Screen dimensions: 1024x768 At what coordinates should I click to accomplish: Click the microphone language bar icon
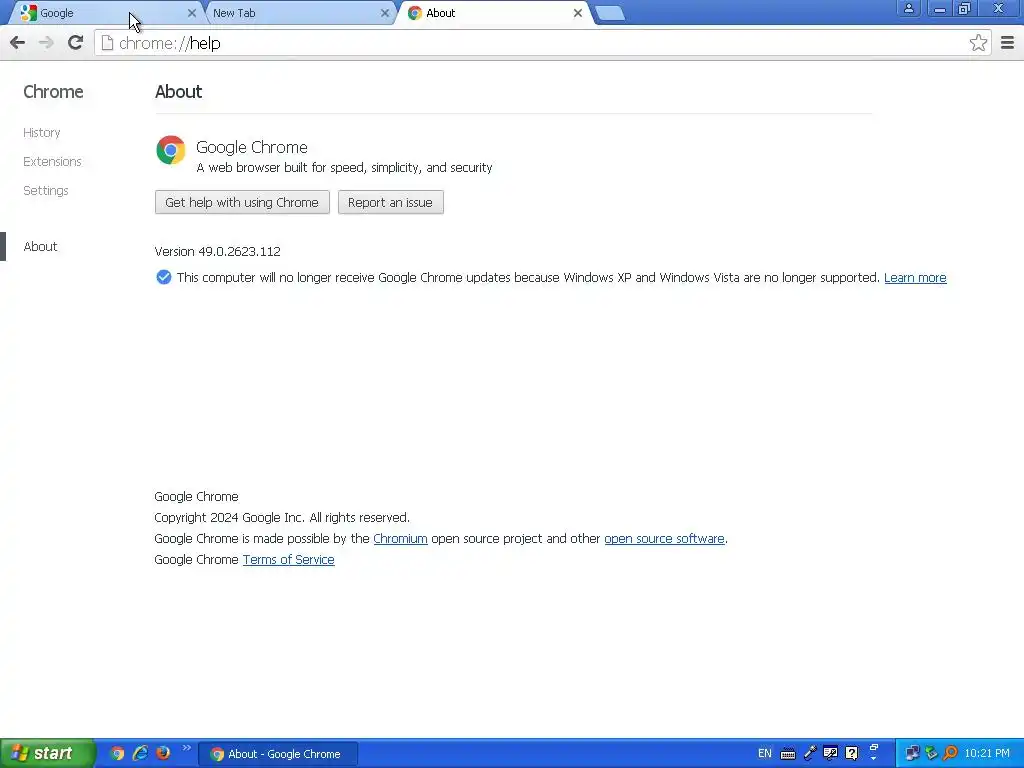(x=810, y=753)
